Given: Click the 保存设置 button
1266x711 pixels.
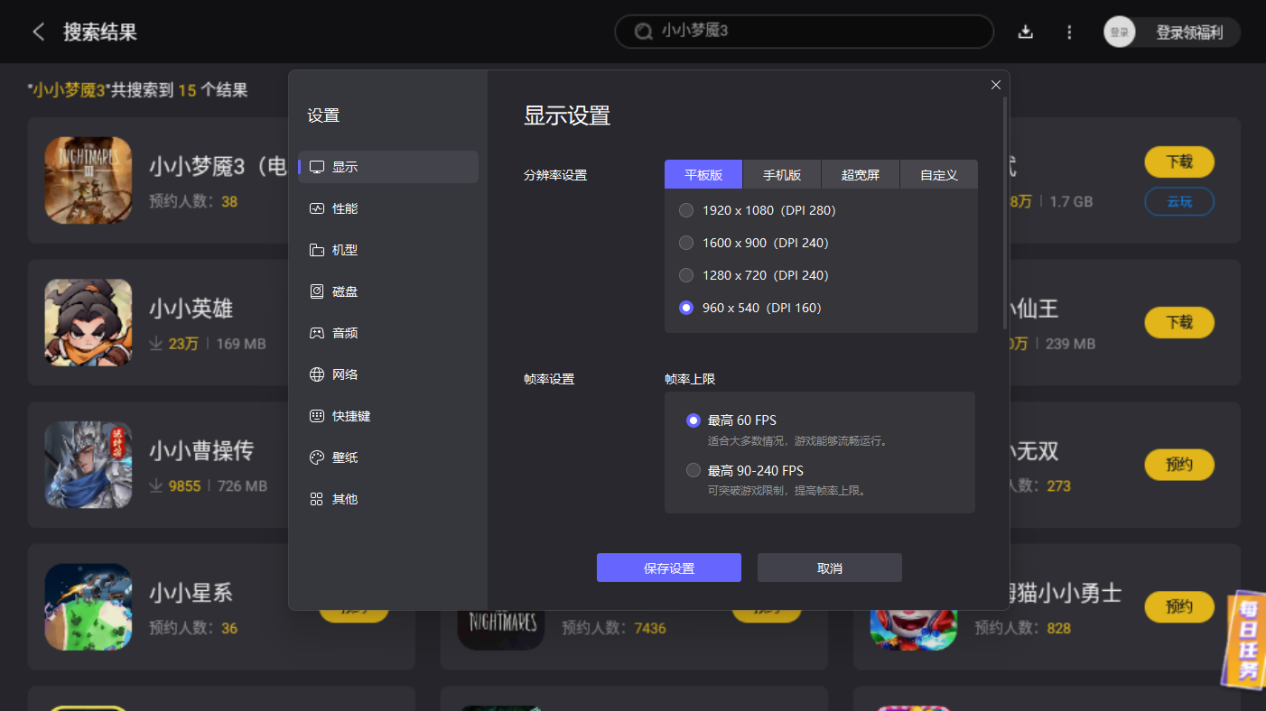Looking at the screenshot, I should coord(669,568).
